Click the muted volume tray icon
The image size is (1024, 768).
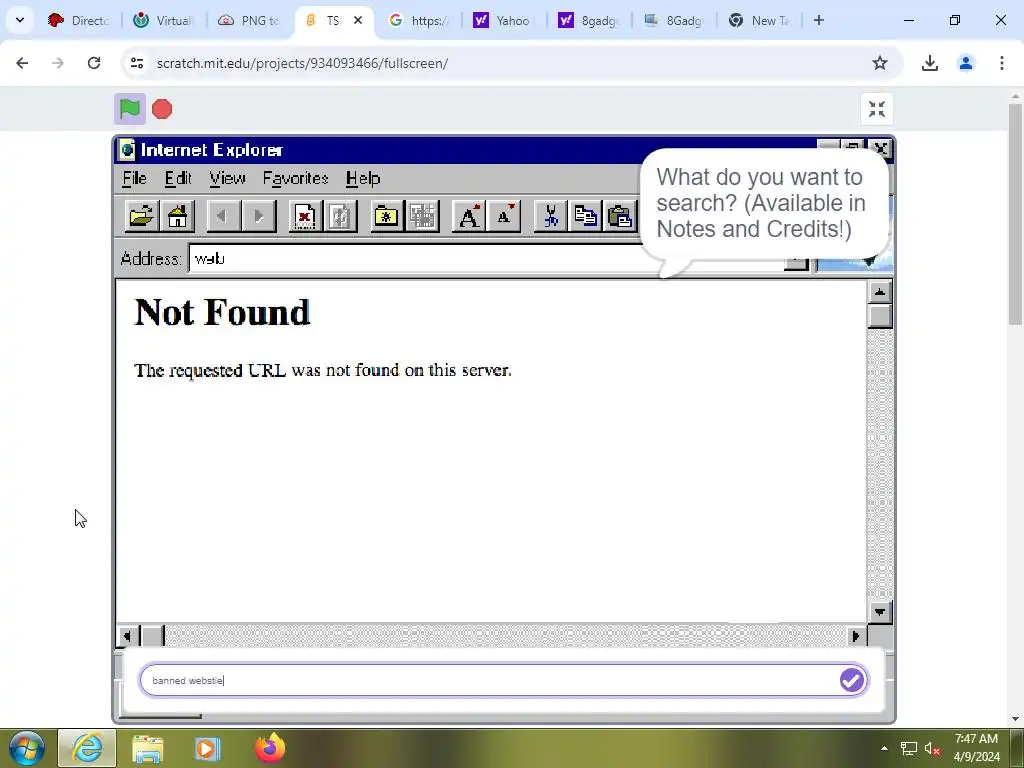[932, 748]
